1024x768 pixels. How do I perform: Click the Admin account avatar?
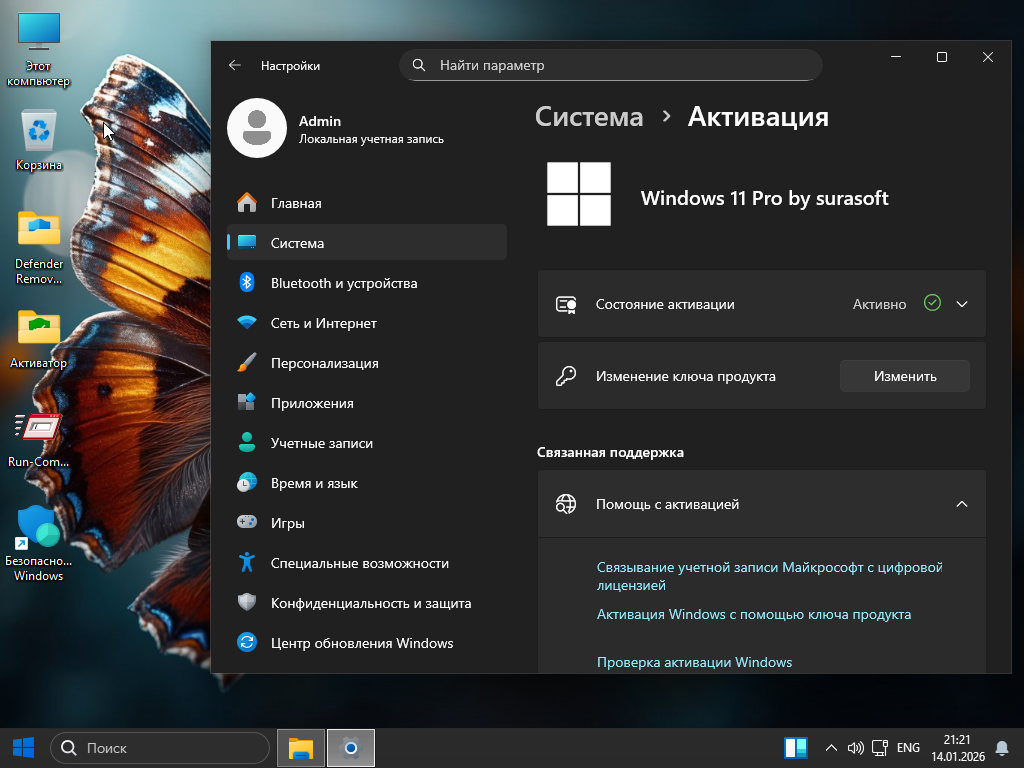[x=257, y=128]
